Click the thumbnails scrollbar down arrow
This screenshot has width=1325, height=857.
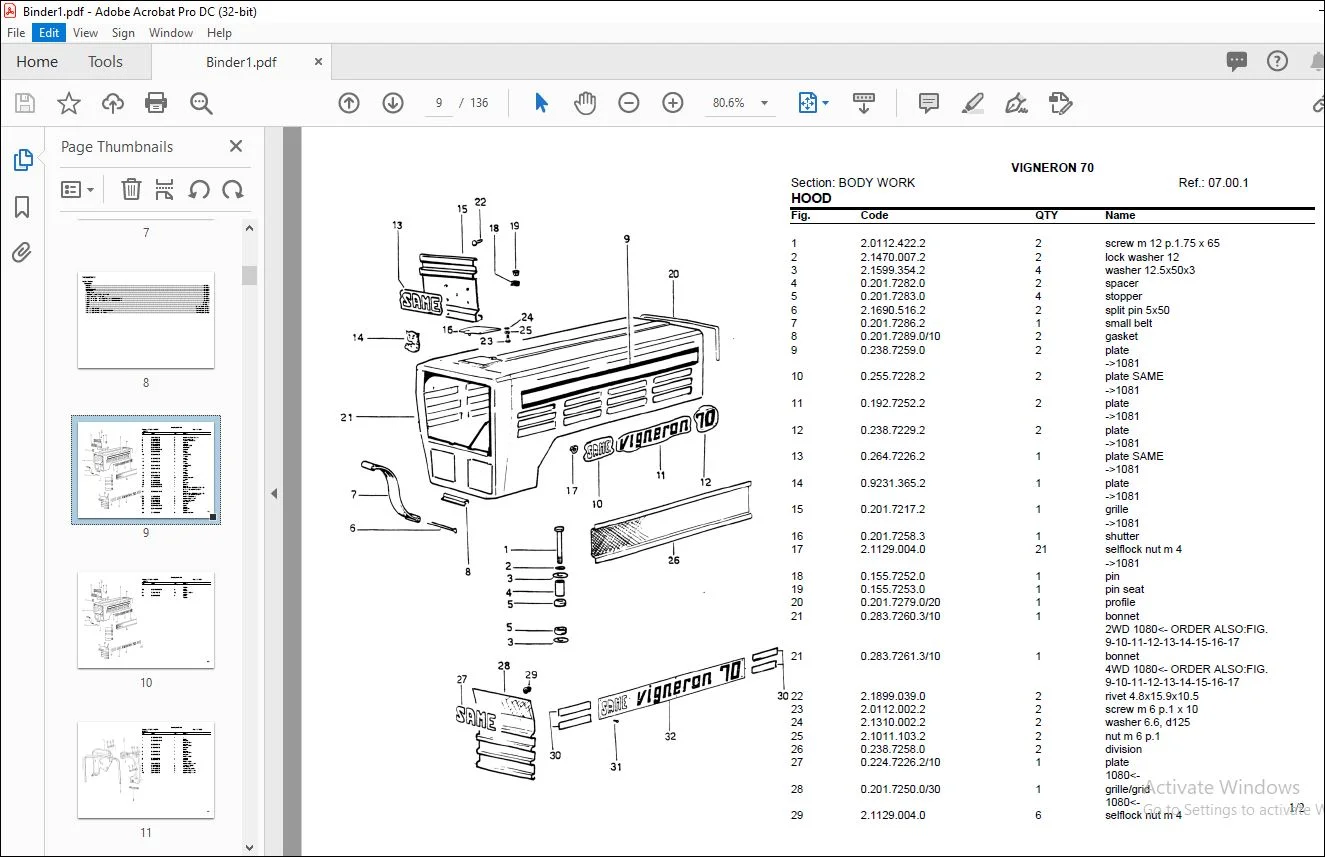click(x=249, y=848)
